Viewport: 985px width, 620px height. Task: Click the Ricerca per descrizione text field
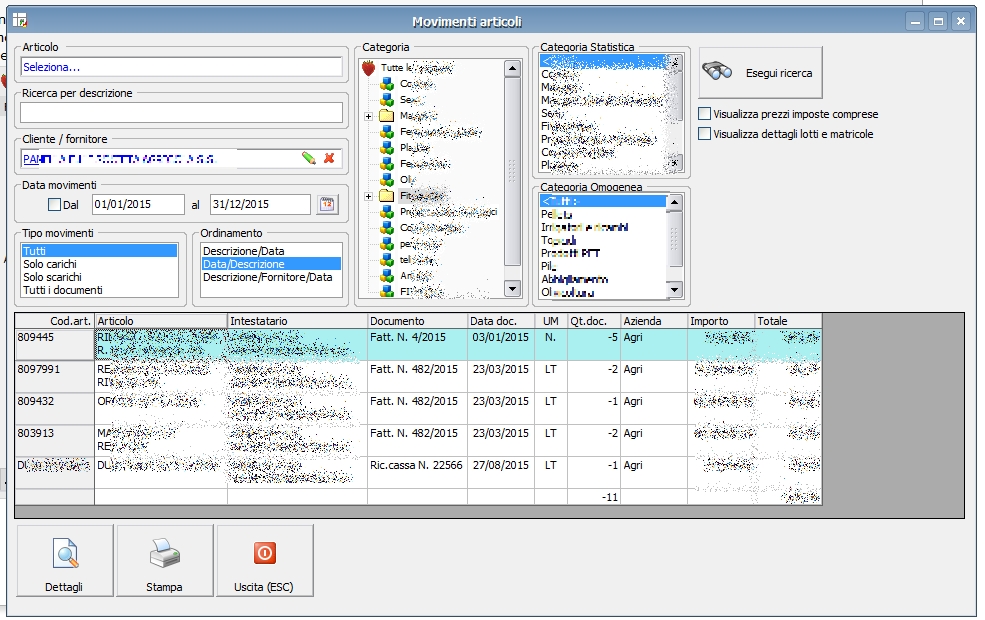[x=181, y=112]
